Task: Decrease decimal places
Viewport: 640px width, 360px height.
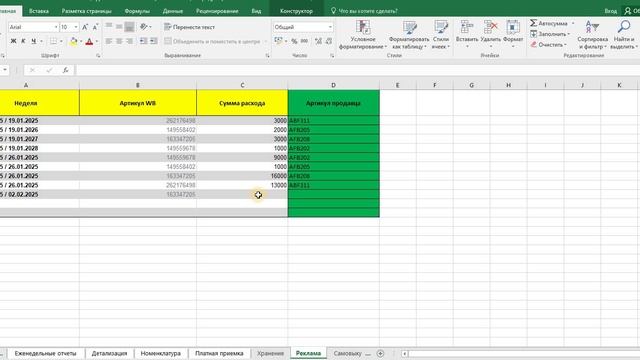Action: click(329, 41)
